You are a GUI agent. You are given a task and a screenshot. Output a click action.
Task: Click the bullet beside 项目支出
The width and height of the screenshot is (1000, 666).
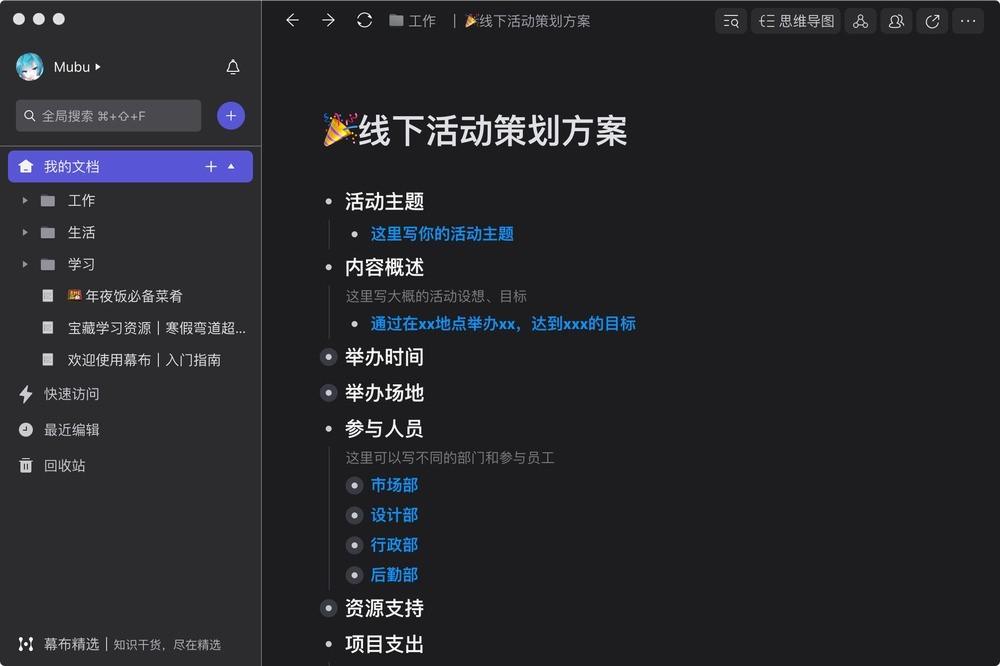tap(328, 644)
